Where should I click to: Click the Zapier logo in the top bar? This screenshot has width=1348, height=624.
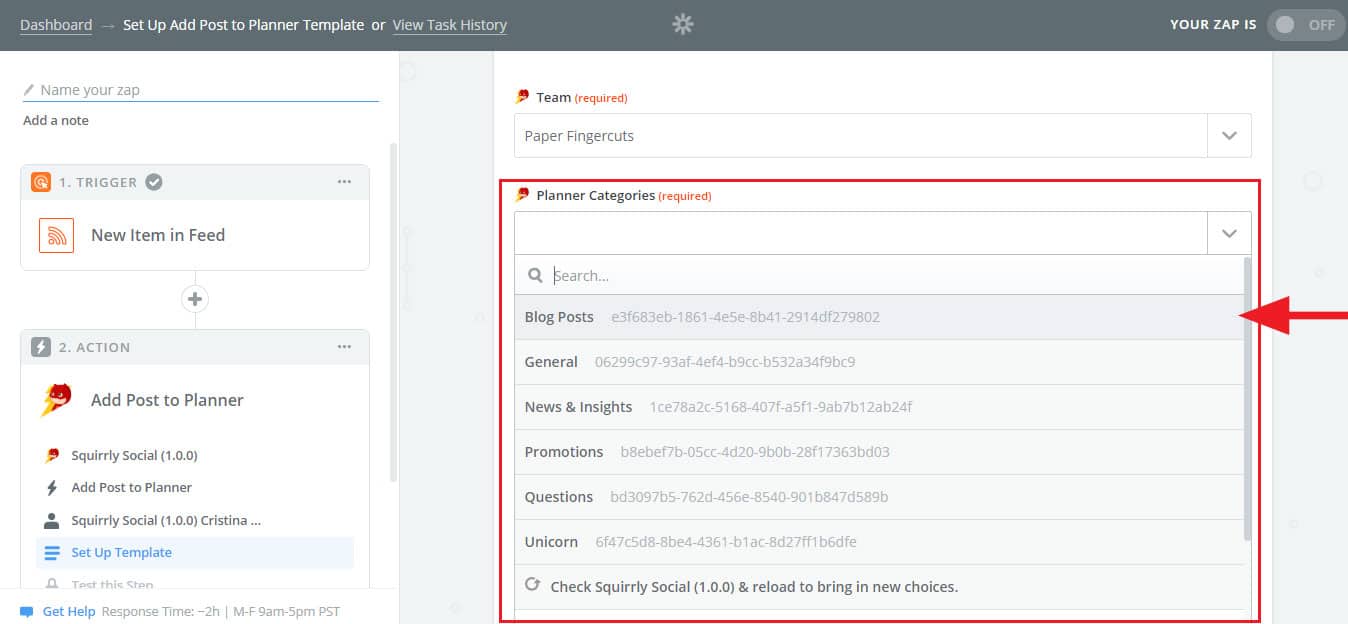[683, 25]
